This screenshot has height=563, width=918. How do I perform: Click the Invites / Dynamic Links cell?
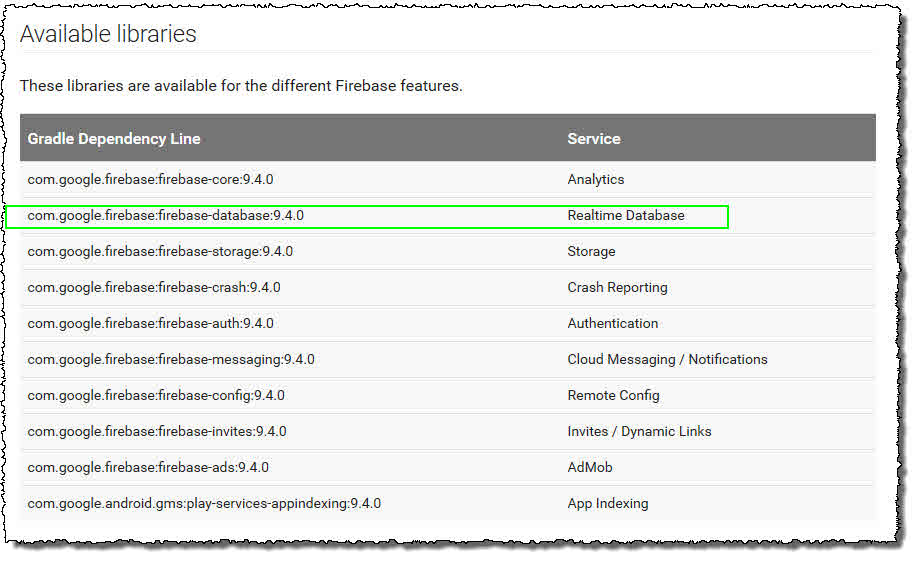pyautogui.click(x=639, y=432)
